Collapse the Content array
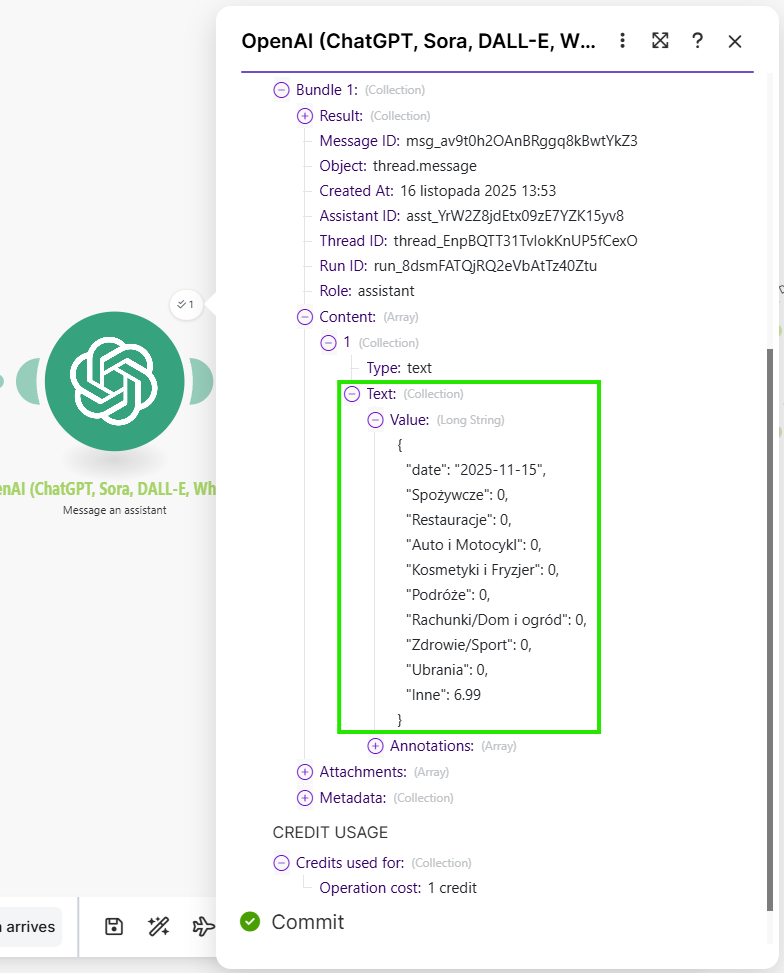This screenshot has height=973, width=784. (305, 317)
